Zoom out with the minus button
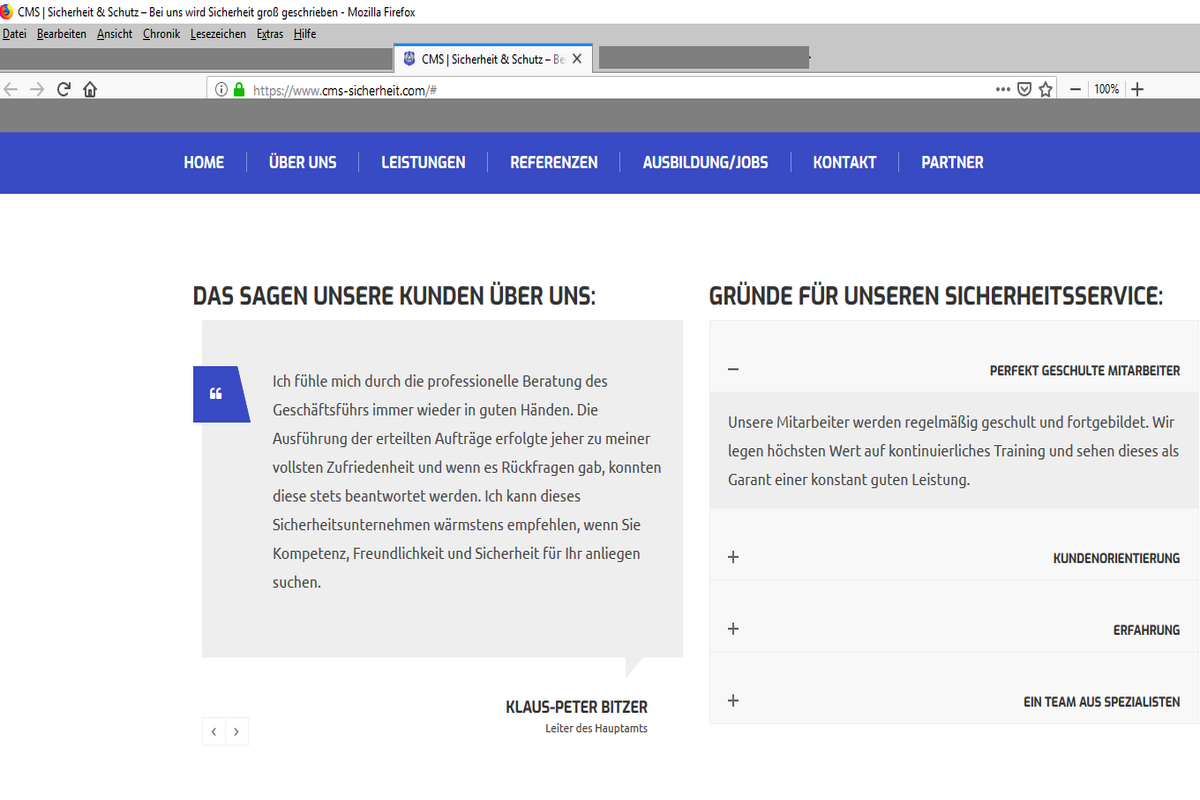 [x=1076, y=89]
